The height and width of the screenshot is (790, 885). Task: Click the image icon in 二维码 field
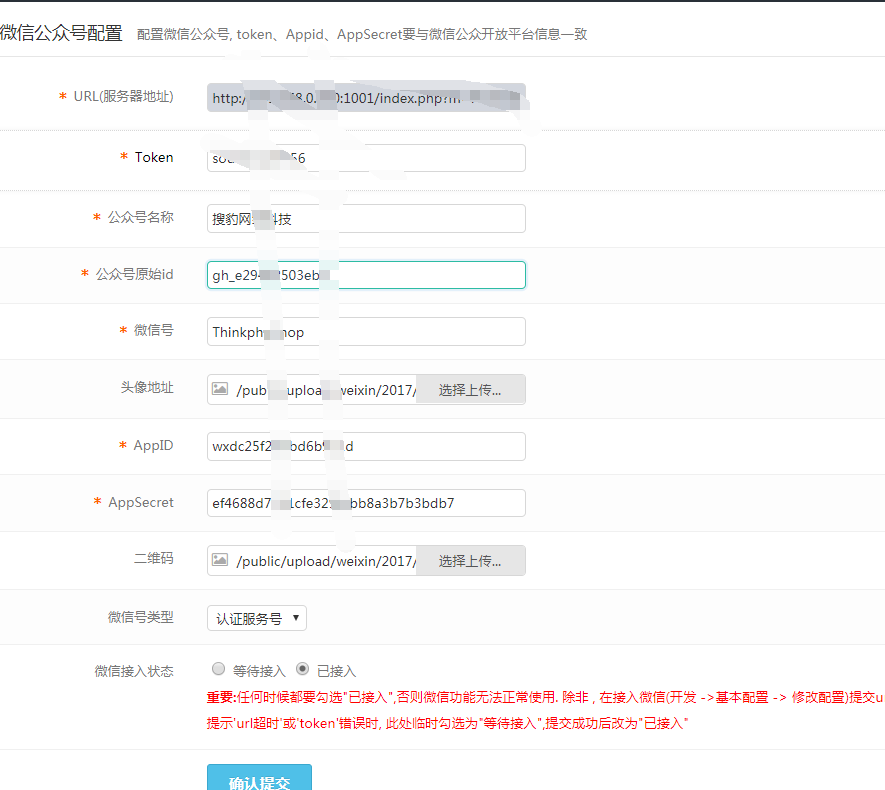point(220,560)
